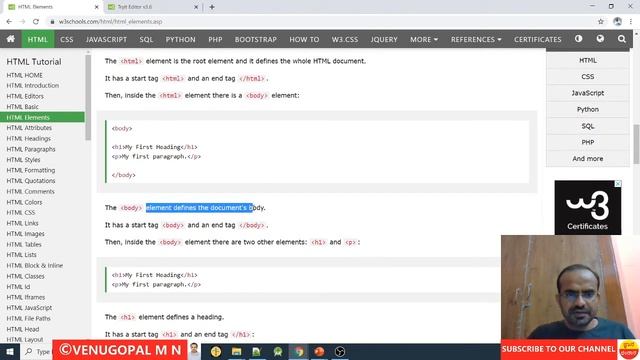
Task: Open the Chrome icon in the taskbar
Action: pyautogui.click(x=299, y=351)
